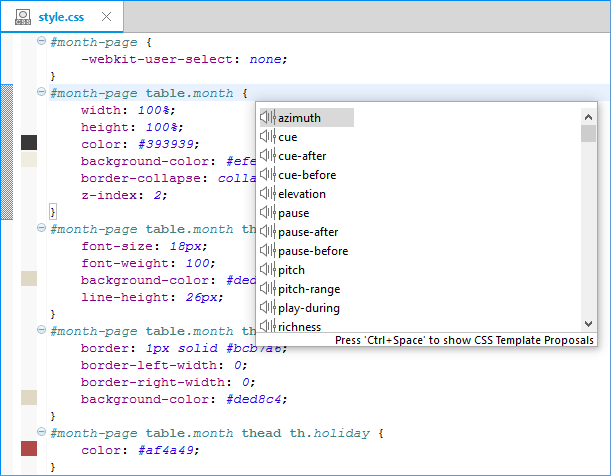Close the style.css tab

click(x=107, y=17)
